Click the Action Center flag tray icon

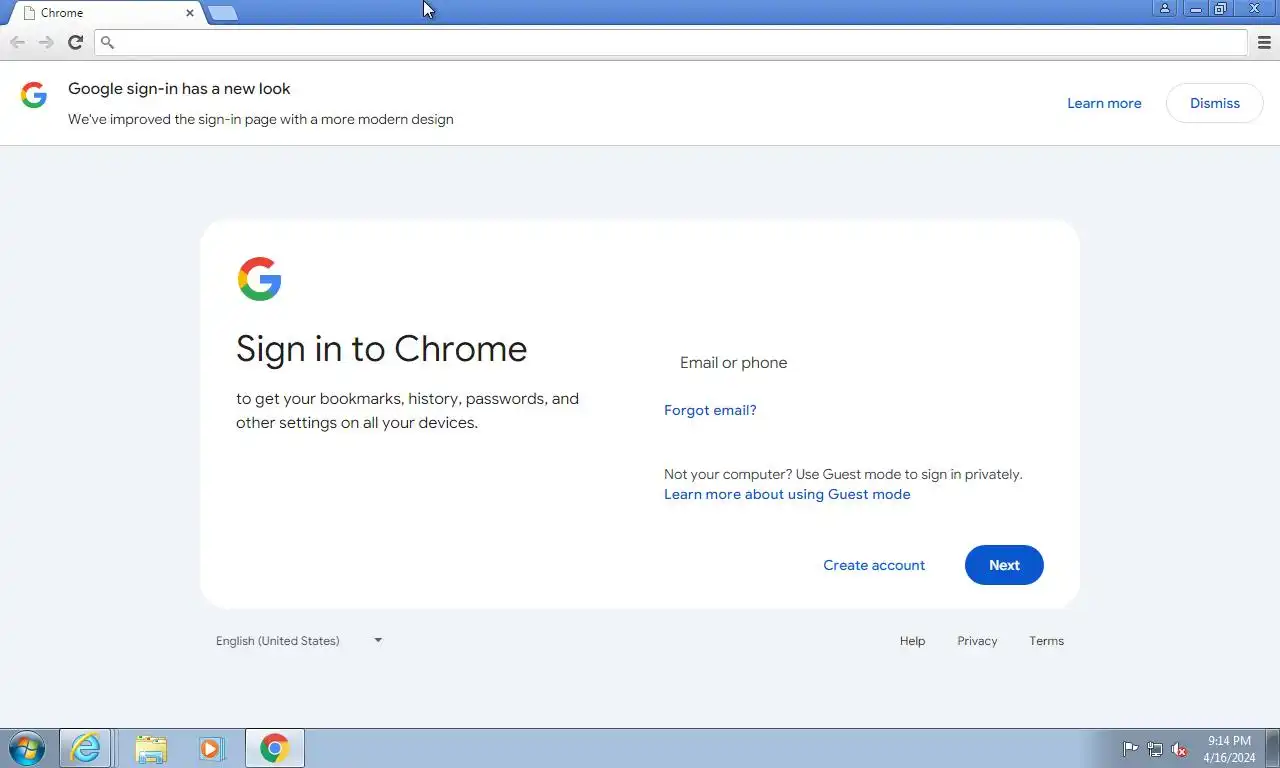[1130, 749]
